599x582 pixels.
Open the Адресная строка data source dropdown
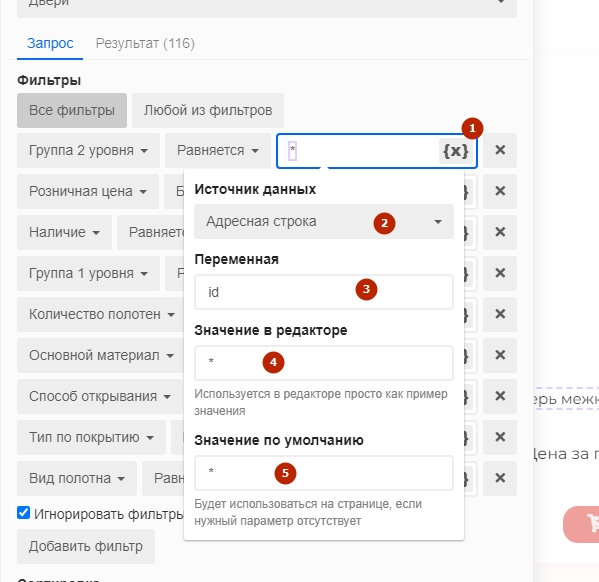(324, 222)
